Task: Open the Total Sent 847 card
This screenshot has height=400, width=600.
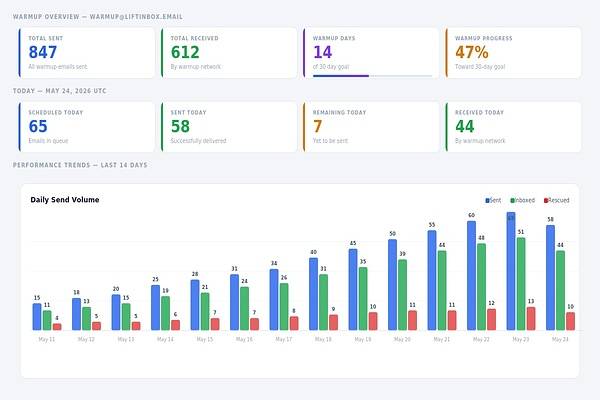Action: point(86,53)
